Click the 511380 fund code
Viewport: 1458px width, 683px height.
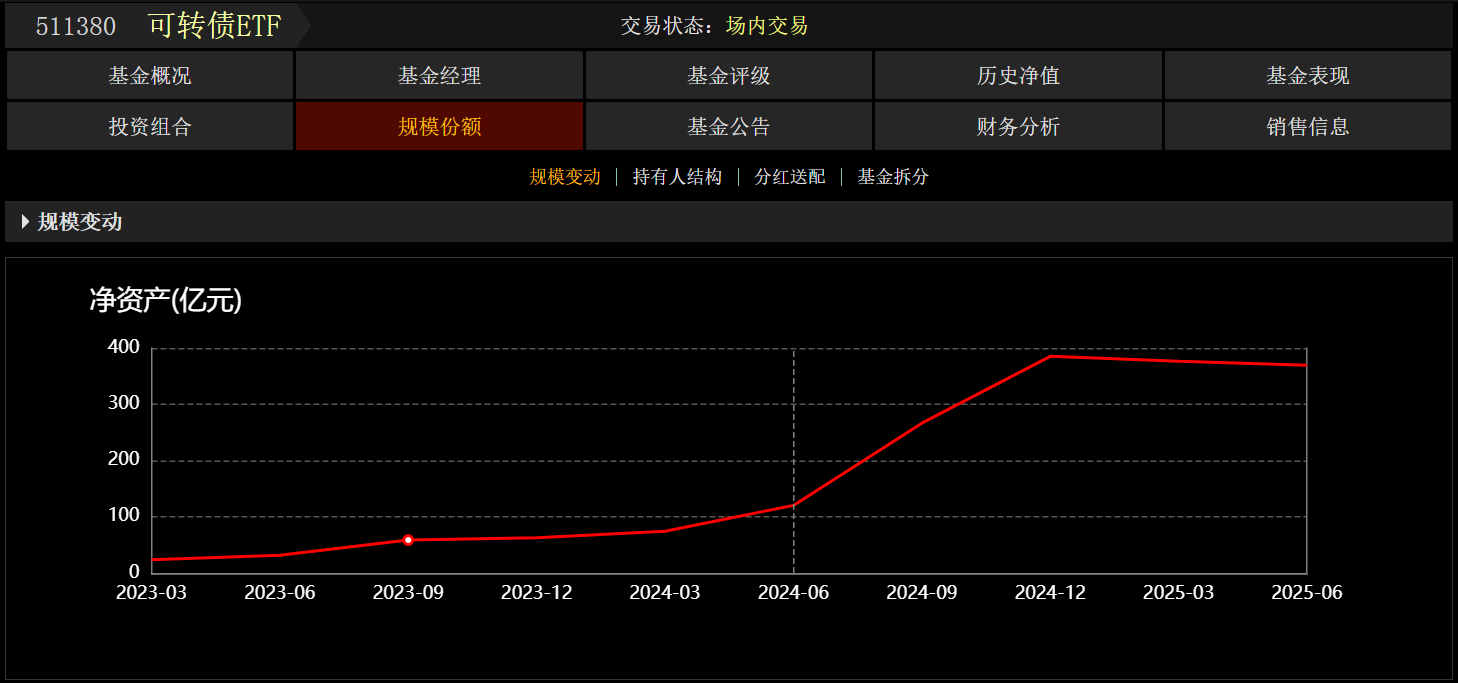(x=76, y=27)
